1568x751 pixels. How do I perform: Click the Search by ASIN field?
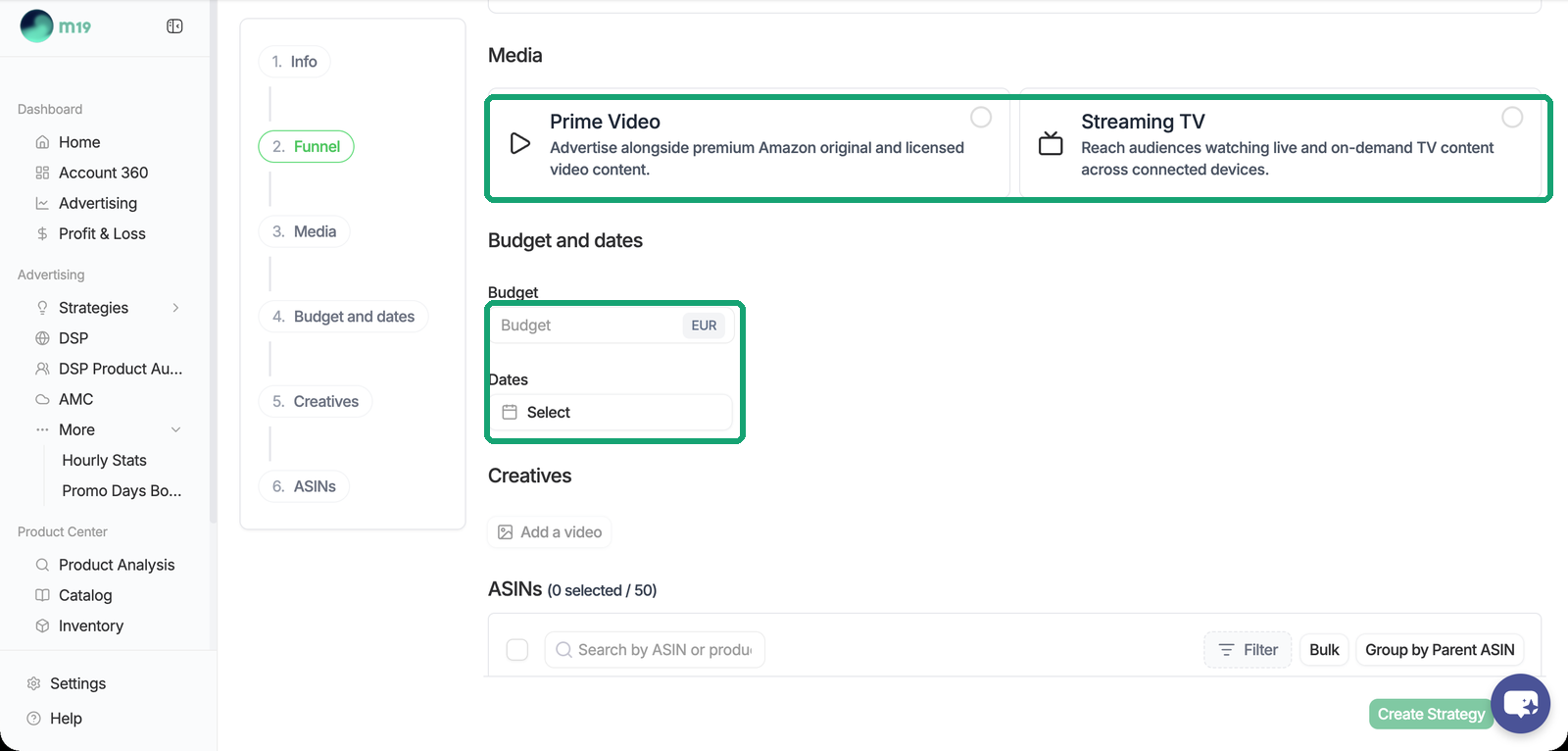pyautogui.click(x=655, y=650)
